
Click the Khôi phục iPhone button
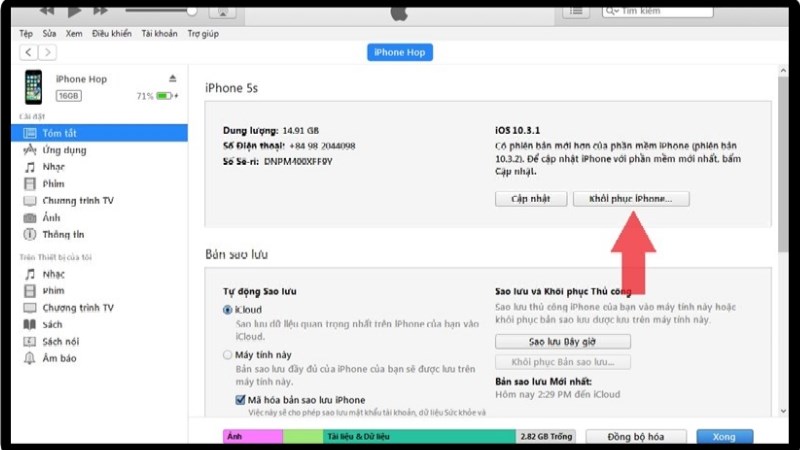pyautogui.click(x=631, y=199)
